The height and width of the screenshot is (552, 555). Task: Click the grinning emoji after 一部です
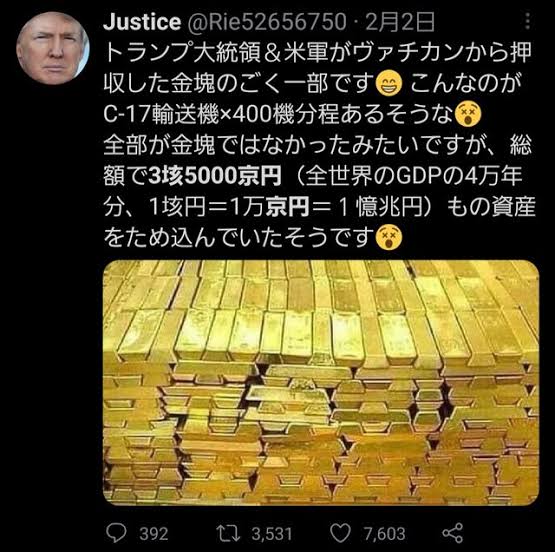click(390, 84)
